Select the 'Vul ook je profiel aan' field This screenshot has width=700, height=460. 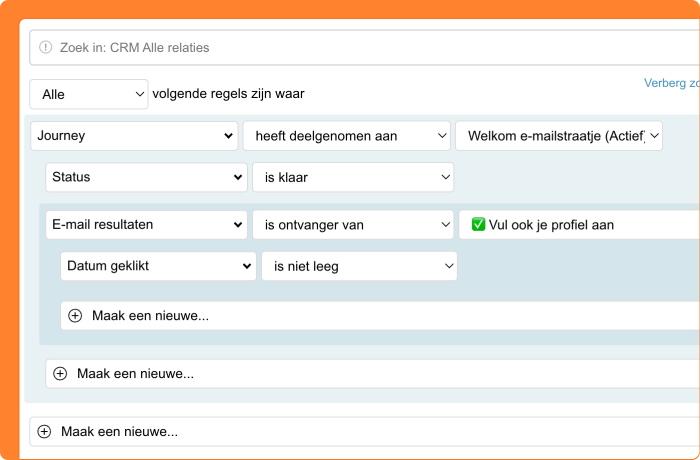tap(579, 225)
